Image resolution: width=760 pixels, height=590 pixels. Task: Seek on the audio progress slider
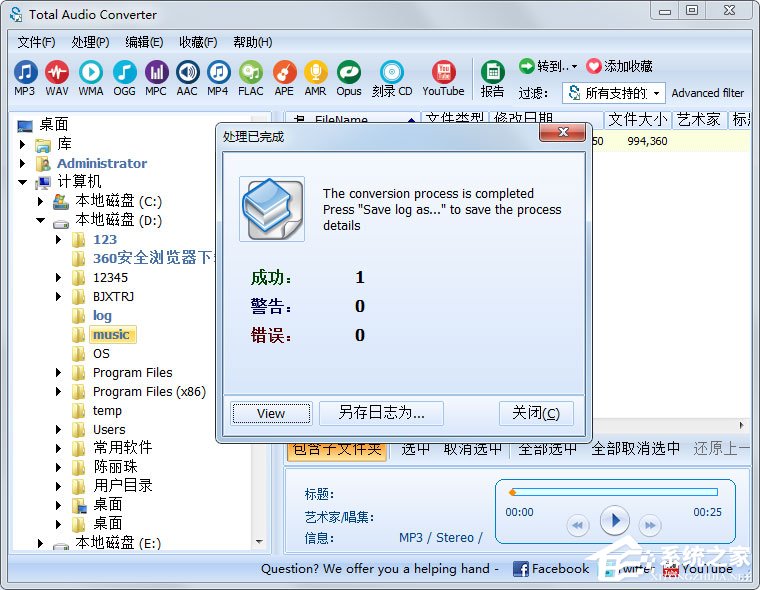coord(614,492)
